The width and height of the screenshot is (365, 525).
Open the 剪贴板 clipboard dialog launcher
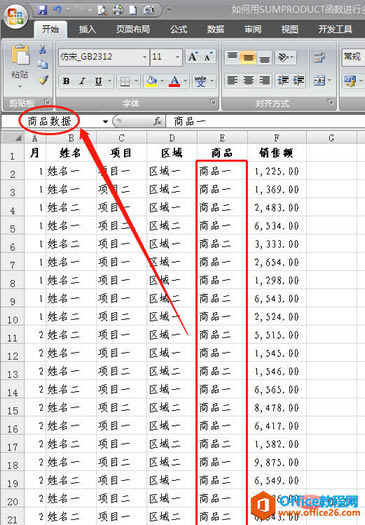coord(47,101)
